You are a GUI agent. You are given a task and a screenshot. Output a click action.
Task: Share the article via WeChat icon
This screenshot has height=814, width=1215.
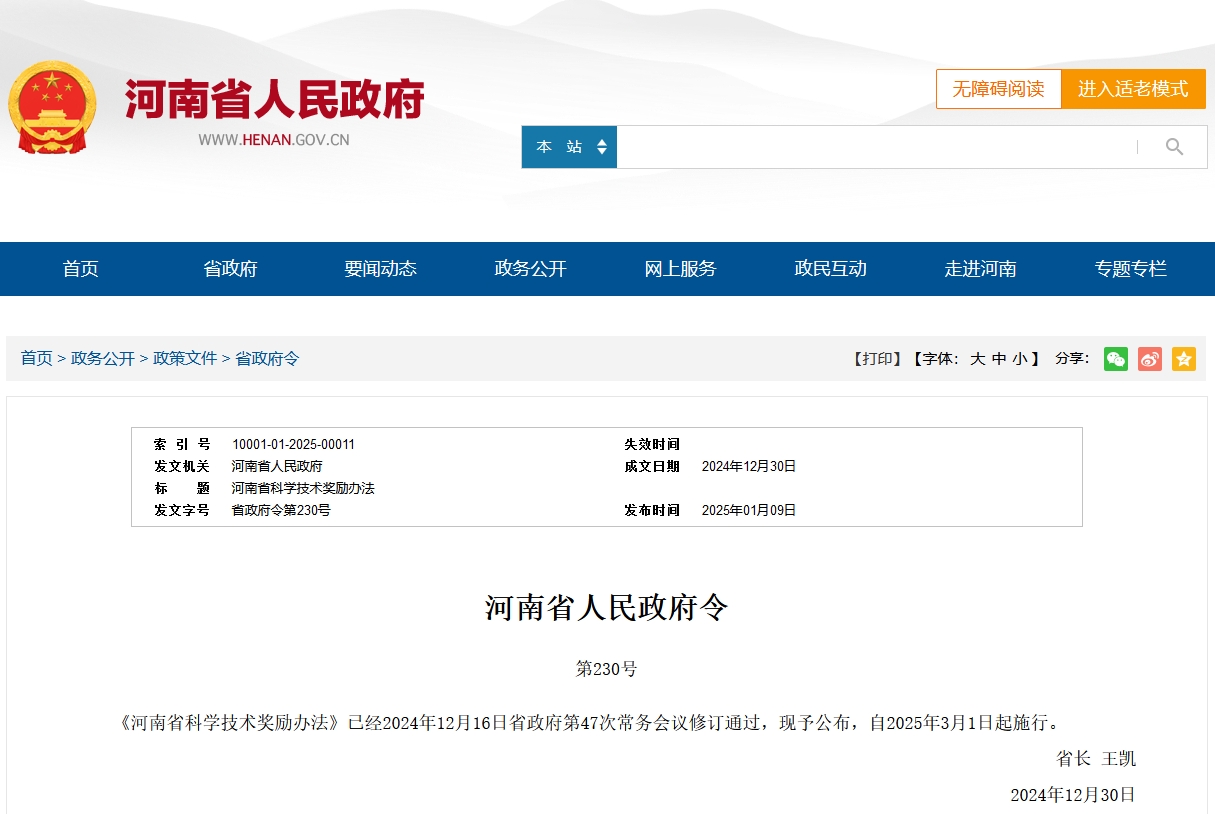1116,358
